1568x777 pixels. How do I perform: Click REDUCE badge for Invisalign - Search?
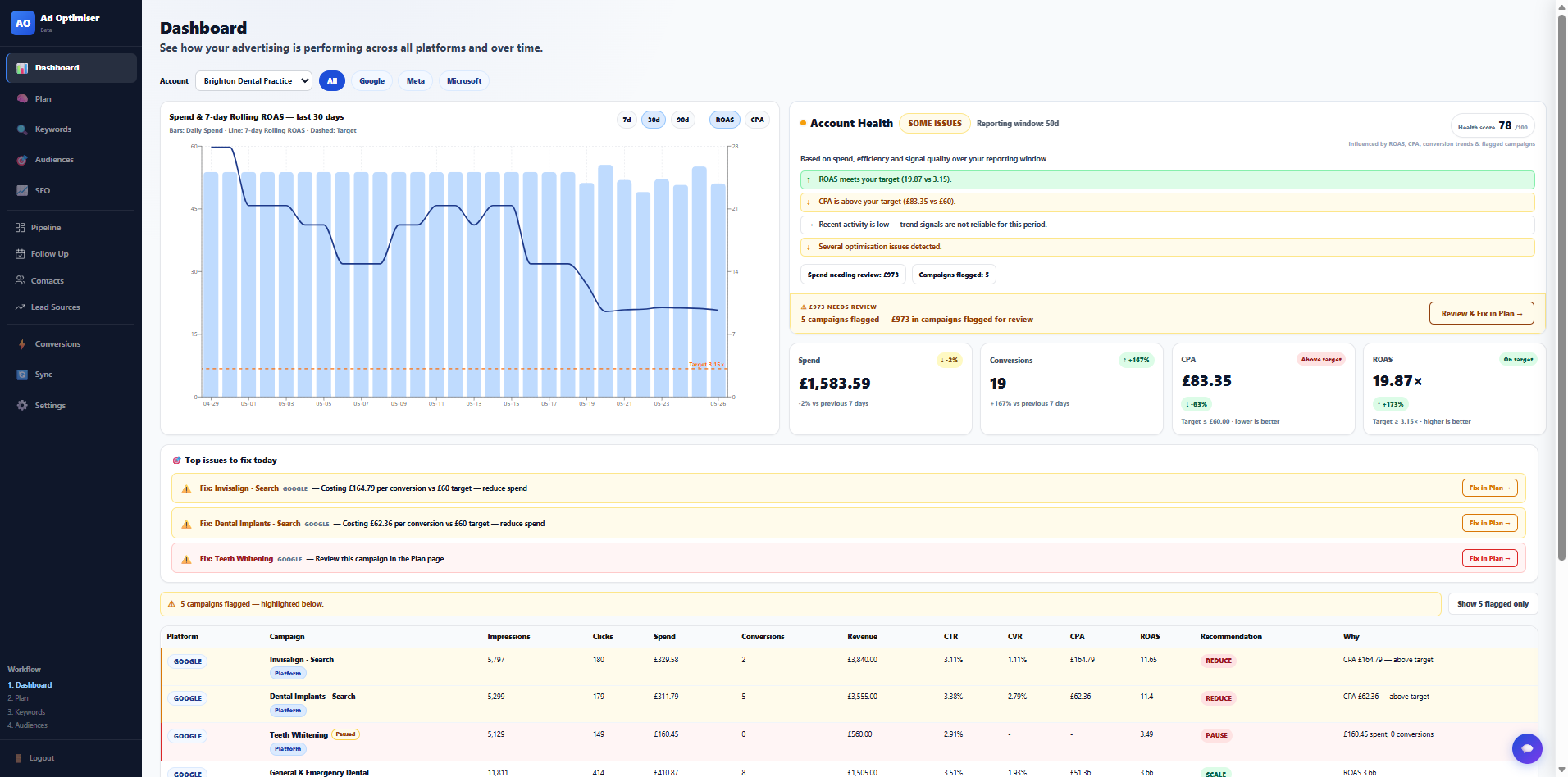tap(1218, 661)
